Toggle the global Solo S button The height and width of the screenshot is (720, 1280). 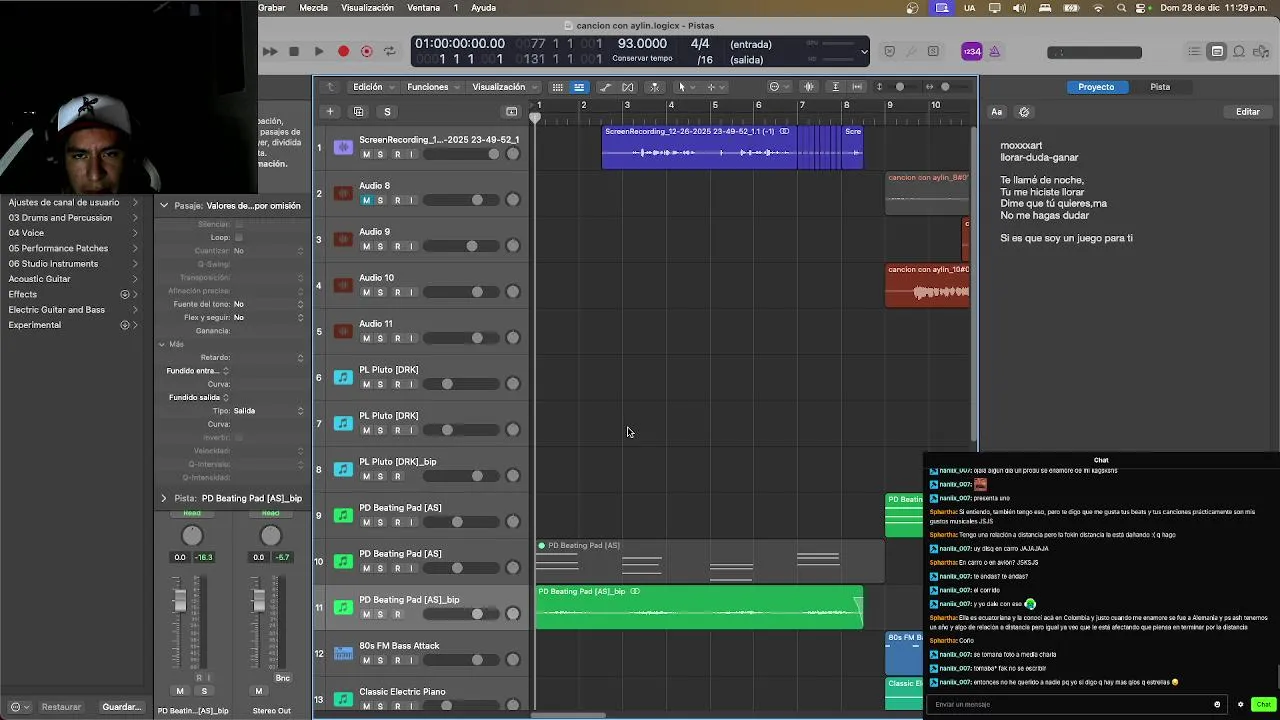[387, 111]
